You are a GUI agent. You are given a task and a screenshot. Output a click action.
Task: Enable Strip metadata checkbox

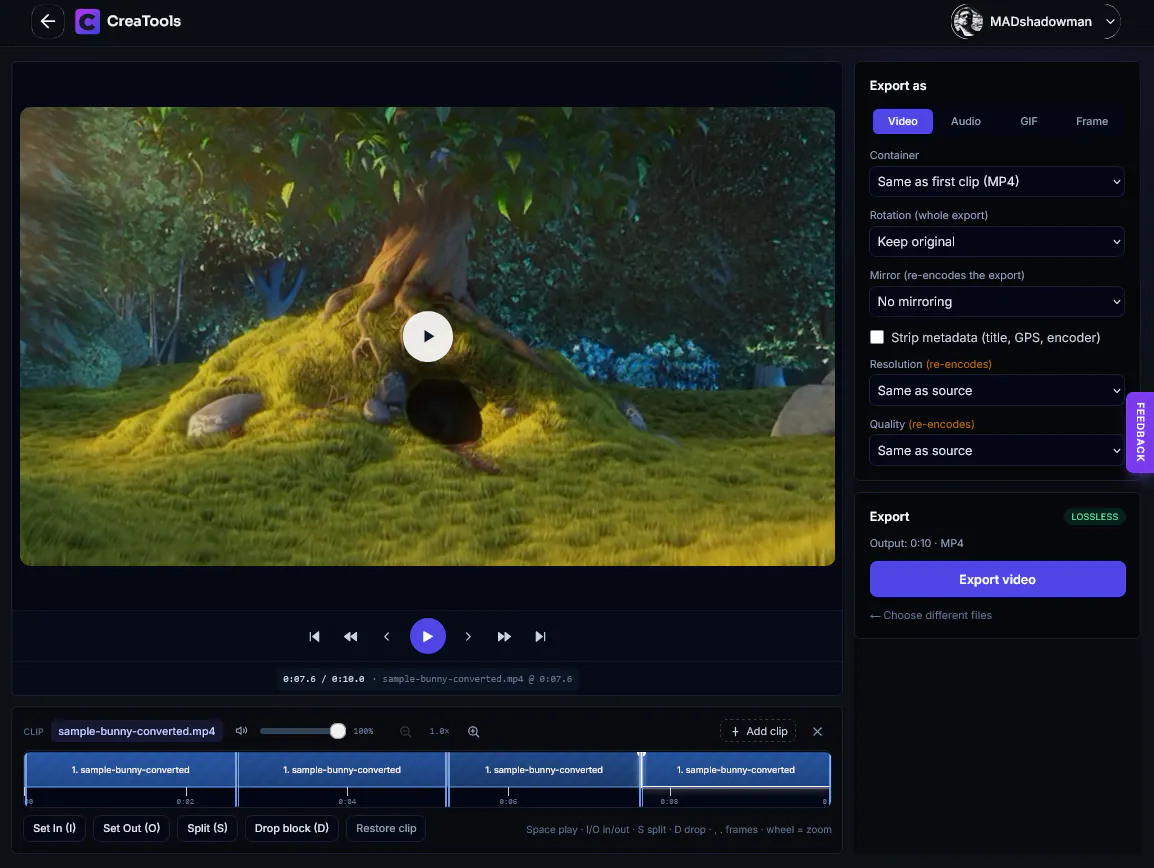(x=877, y=337)
